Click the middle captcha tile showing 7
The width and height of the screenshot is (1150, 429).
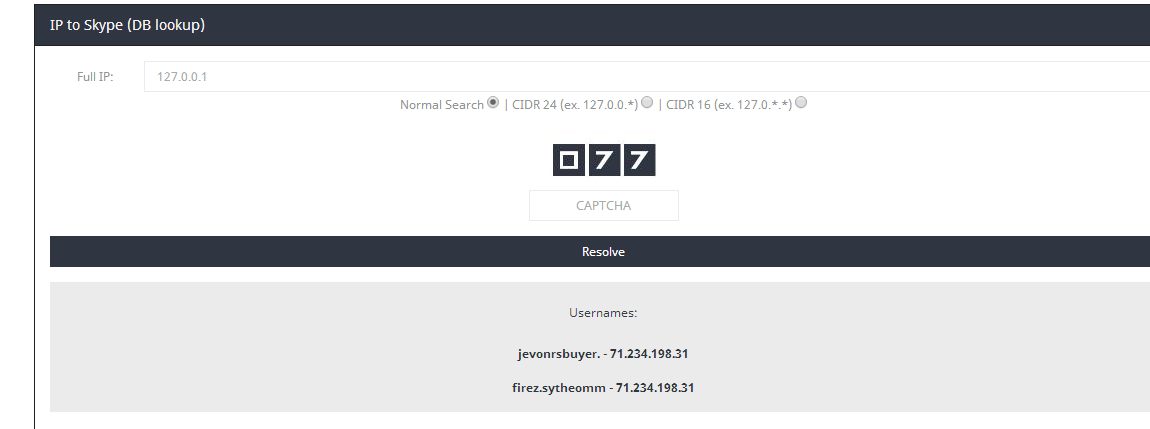(x=604, y=160)
